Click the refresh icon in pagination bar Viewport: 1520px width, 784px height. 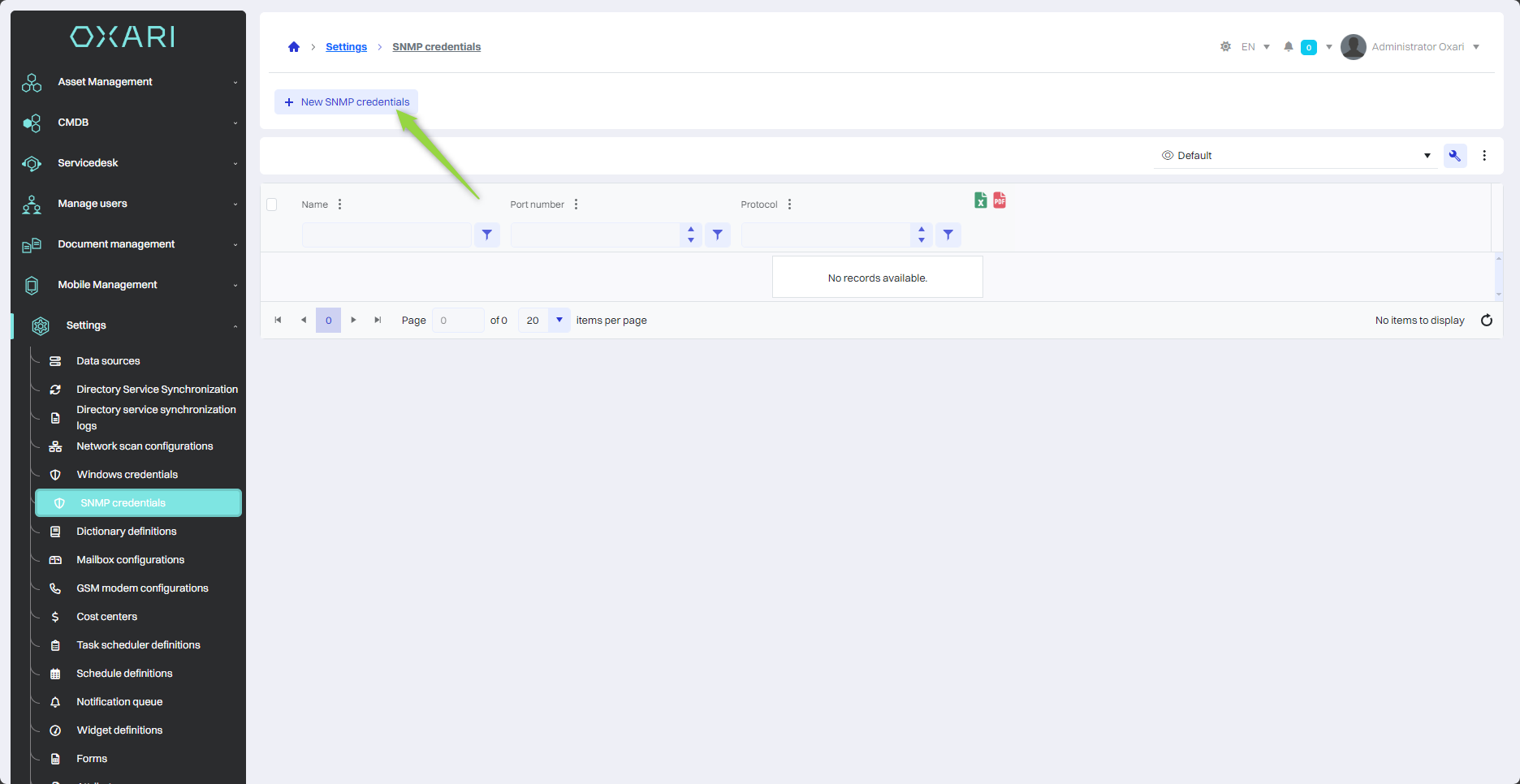[x=1486, y=321]
